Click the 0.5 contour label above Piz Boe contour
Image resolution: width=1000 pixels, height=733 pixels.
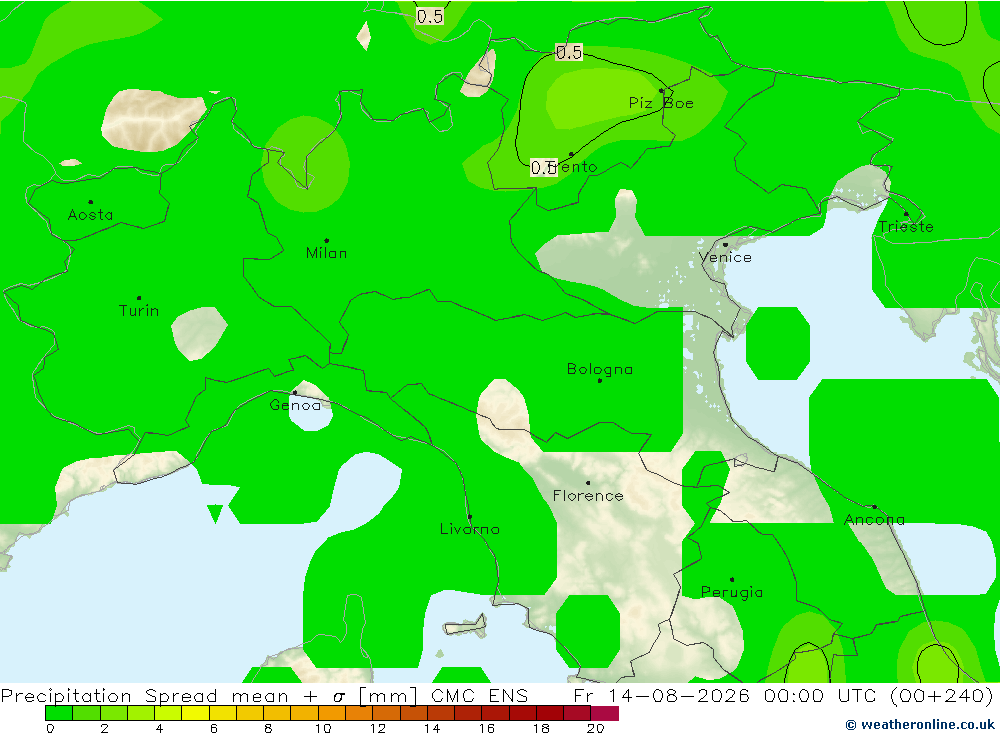(x=569, y=52)
